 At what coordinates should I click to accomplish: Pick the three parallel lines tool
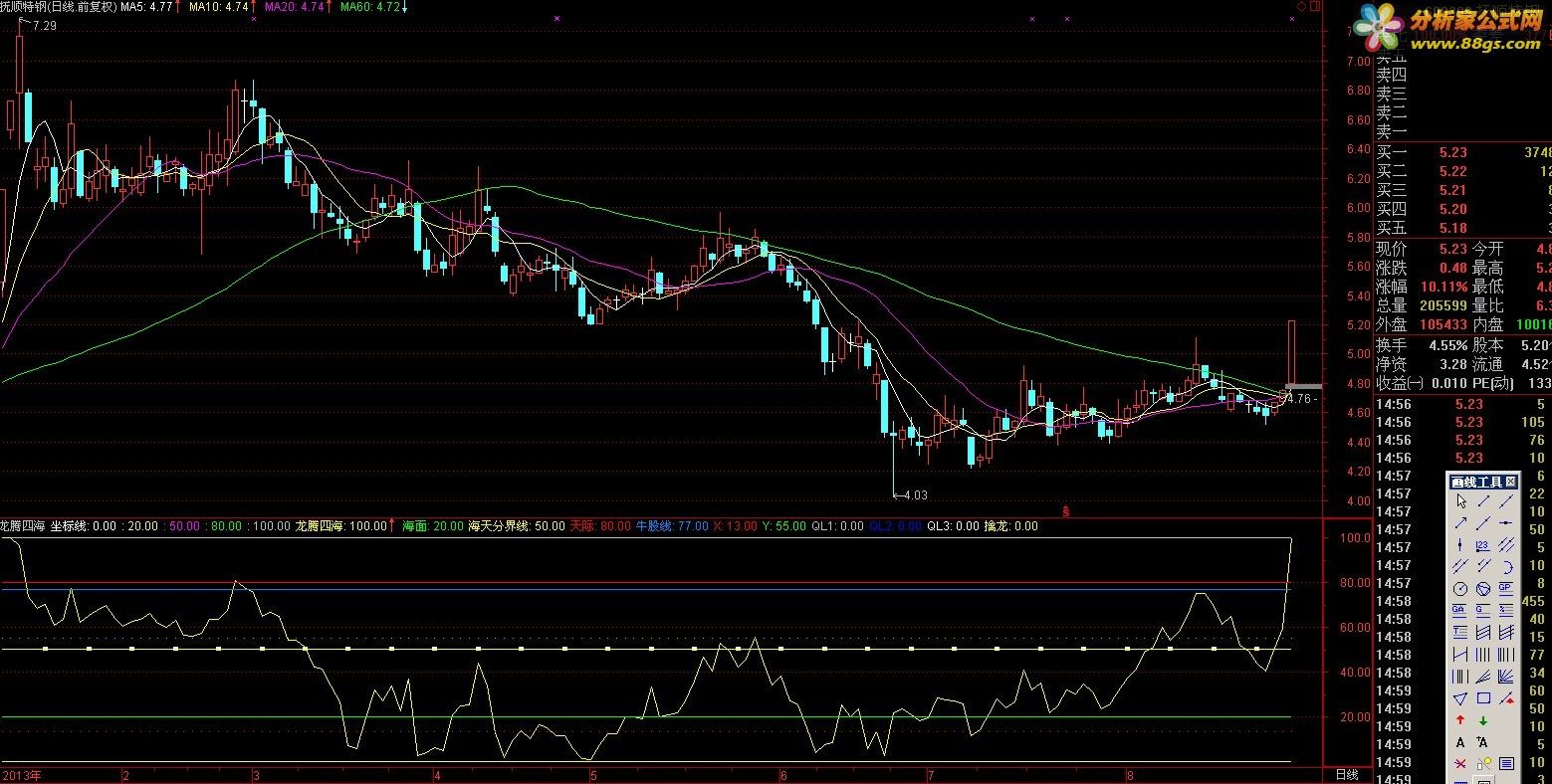click(x=1506, y=544)
